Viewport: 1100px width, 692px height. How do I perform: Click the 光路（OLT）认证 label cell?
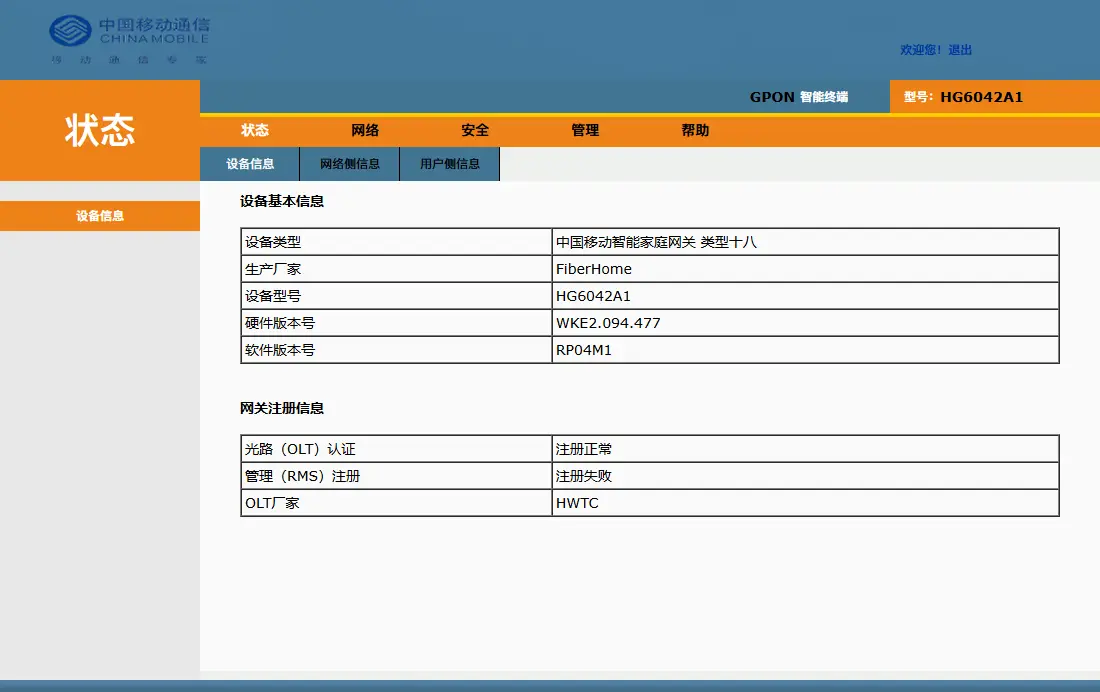pyautogui.click(x=396, y=449)
